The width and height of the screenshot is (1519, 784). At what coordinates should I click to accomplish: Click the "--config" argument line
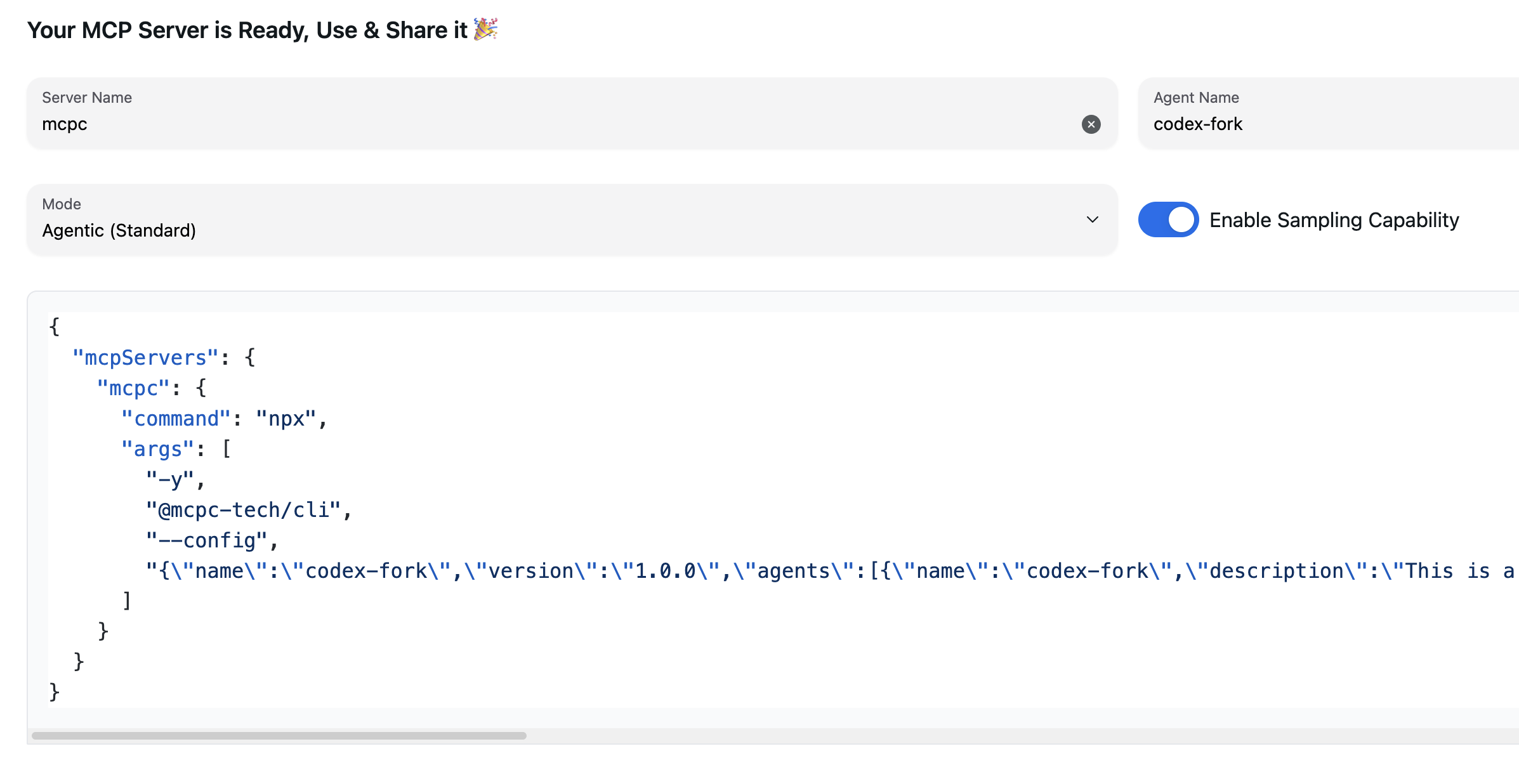pyautogui.click(x=207, y=540)
